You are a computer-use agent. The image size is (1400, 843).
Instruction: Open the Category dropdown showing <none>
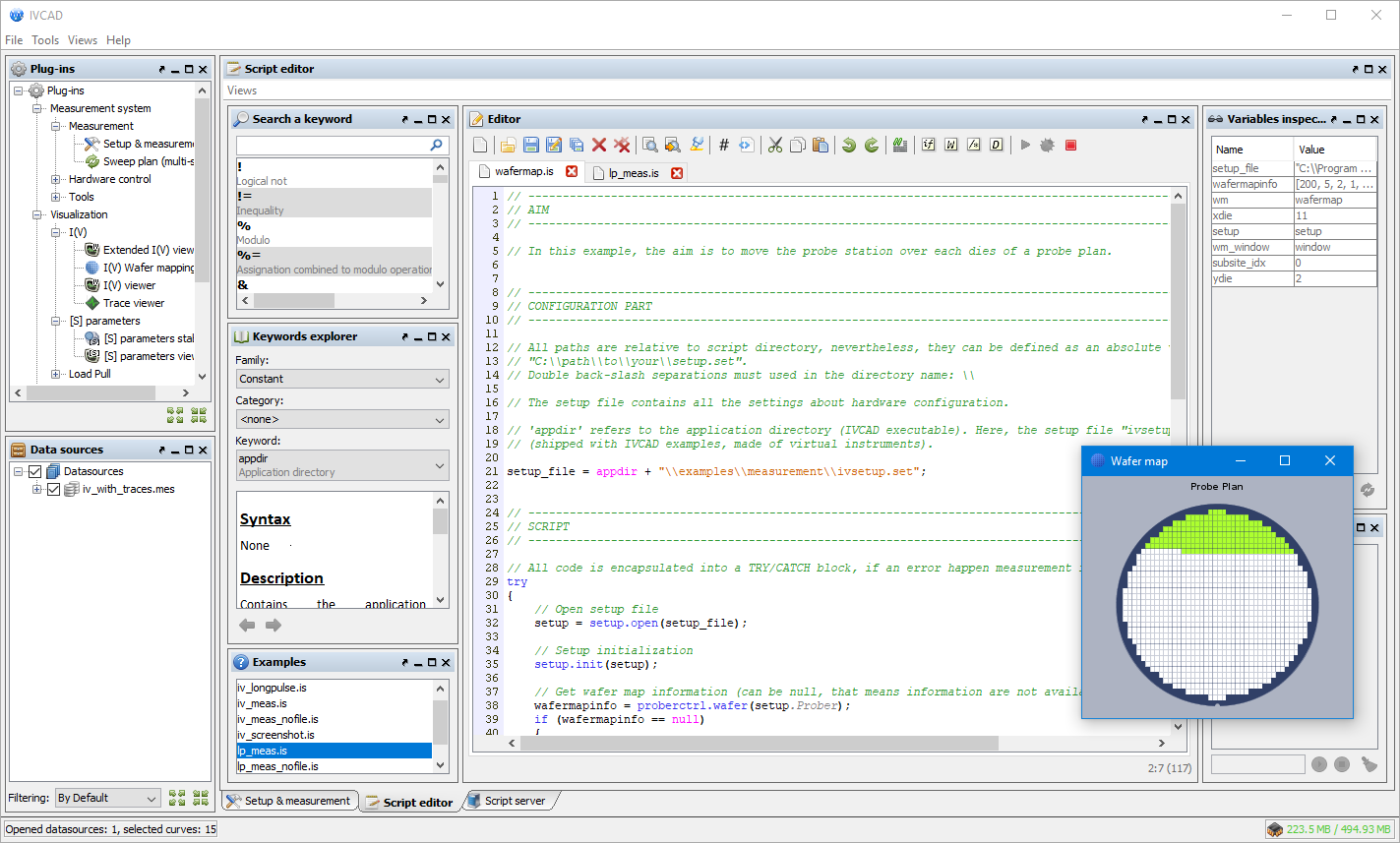(342, 419)
